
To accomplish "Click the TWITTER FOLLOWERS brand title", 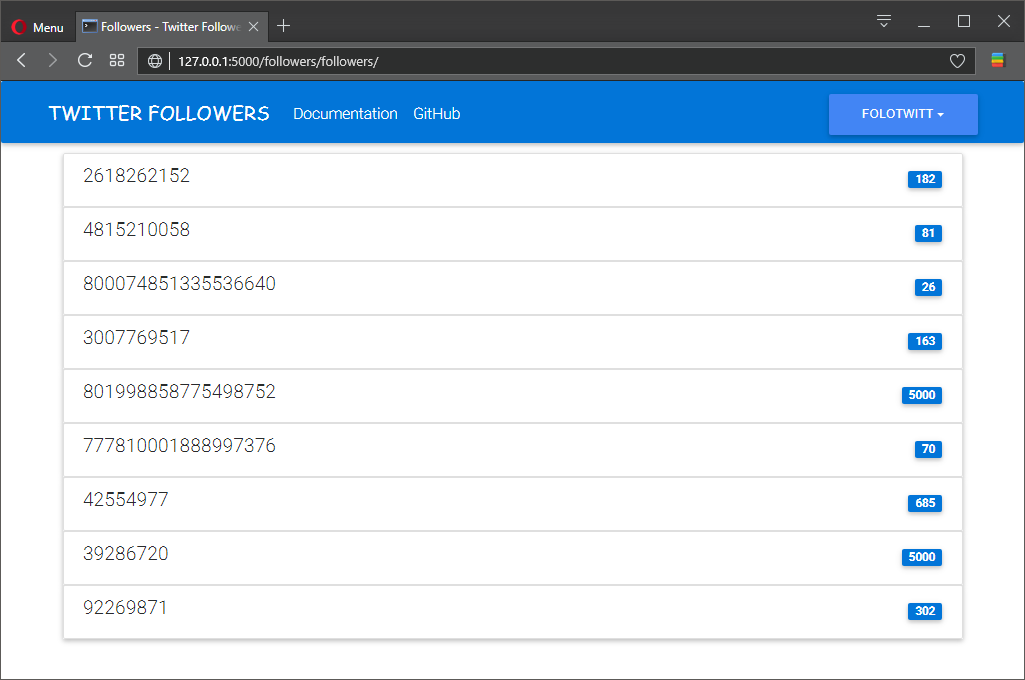I will 159,113.
